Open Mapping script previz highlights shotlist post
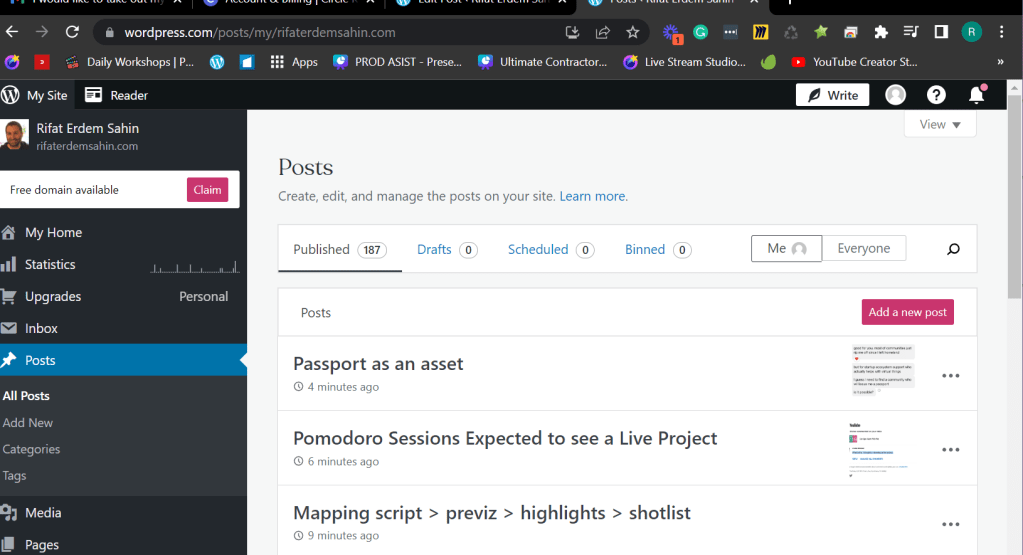The height and width of the screenshot is (555, 1023). point(491,513)
